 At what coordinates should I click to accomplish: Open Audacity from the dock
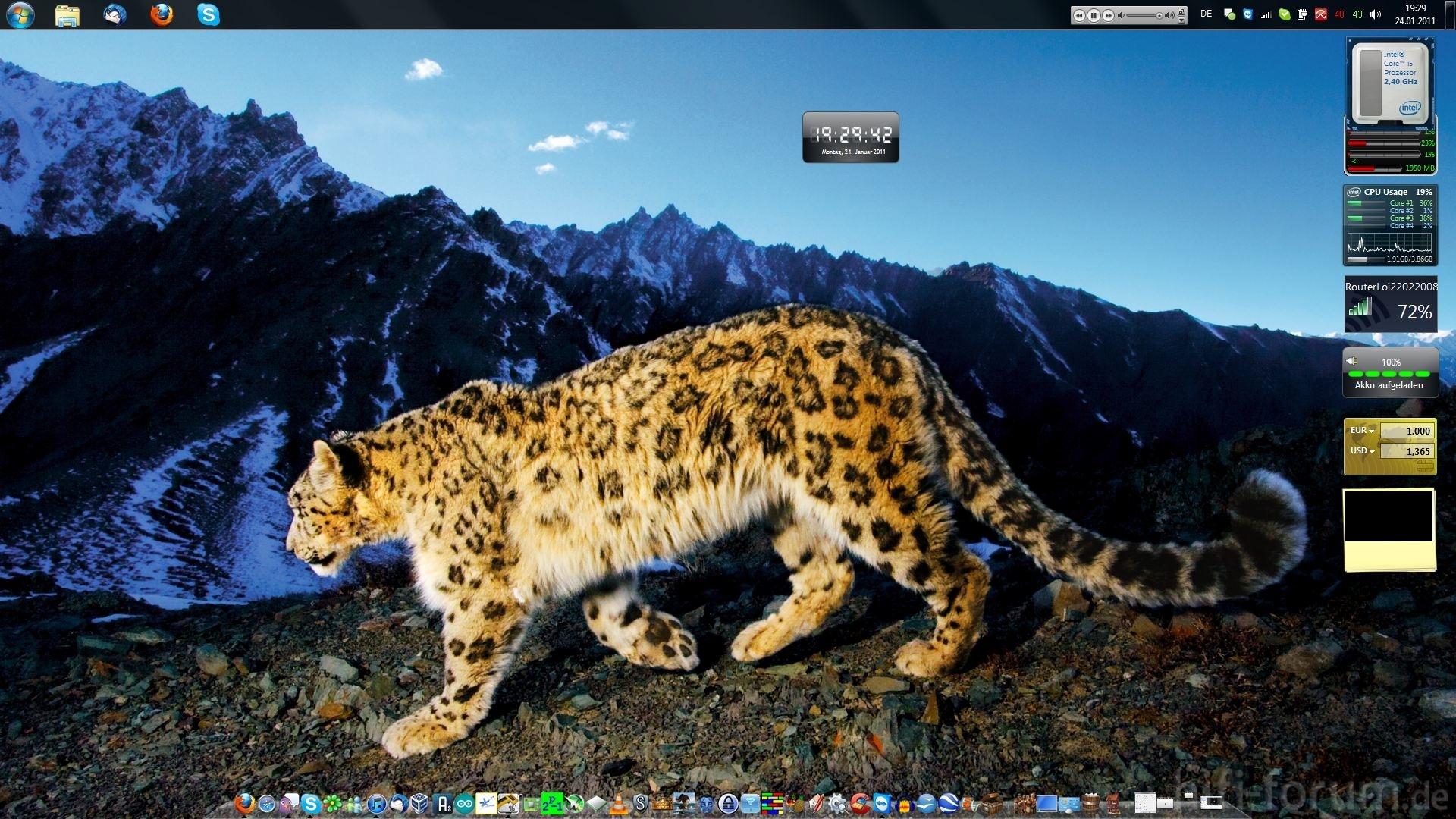(x=904, y=805)
